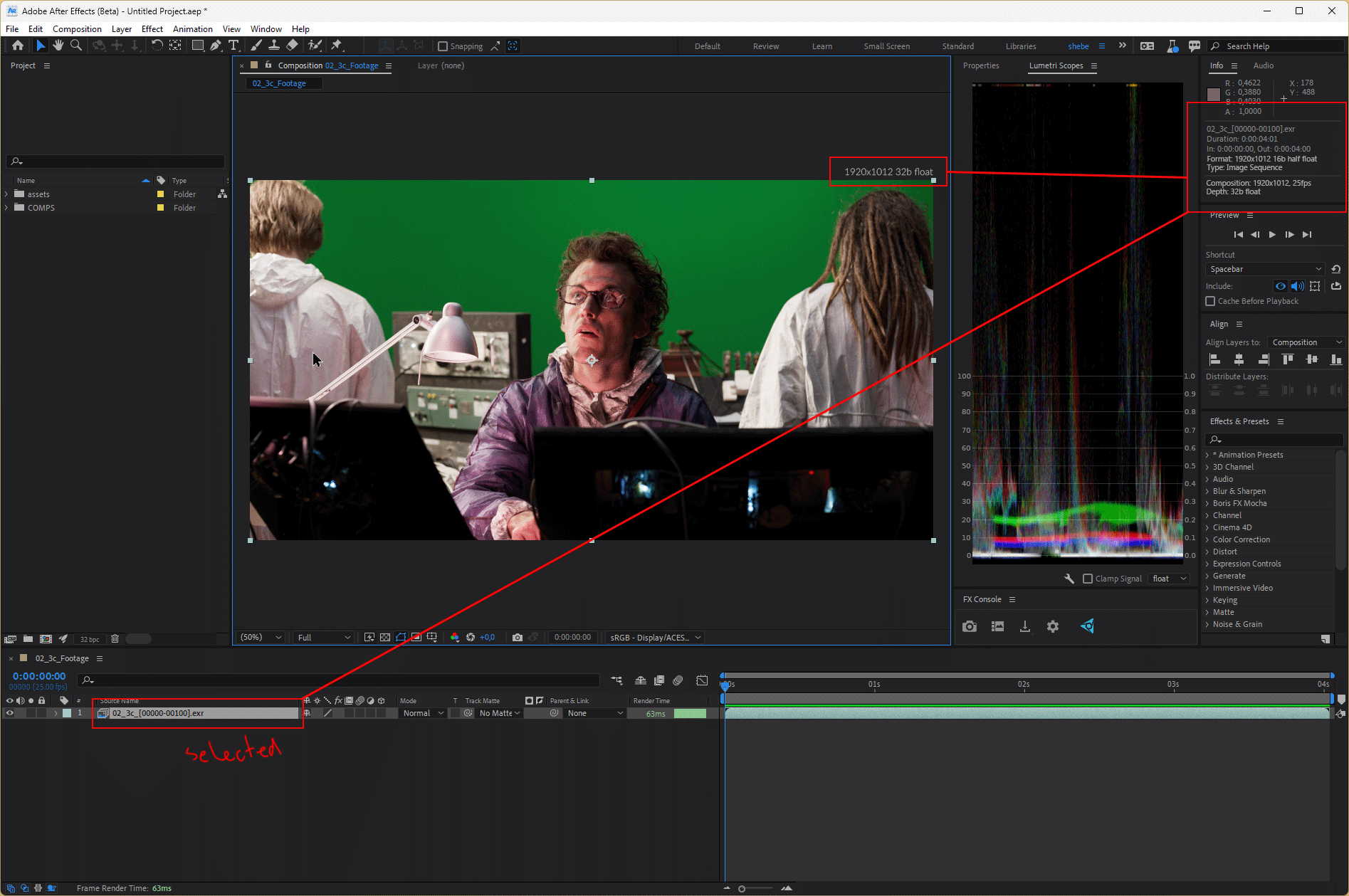
Task: Enable the Clamp Signal checkbox
Action: point(1088,579)
